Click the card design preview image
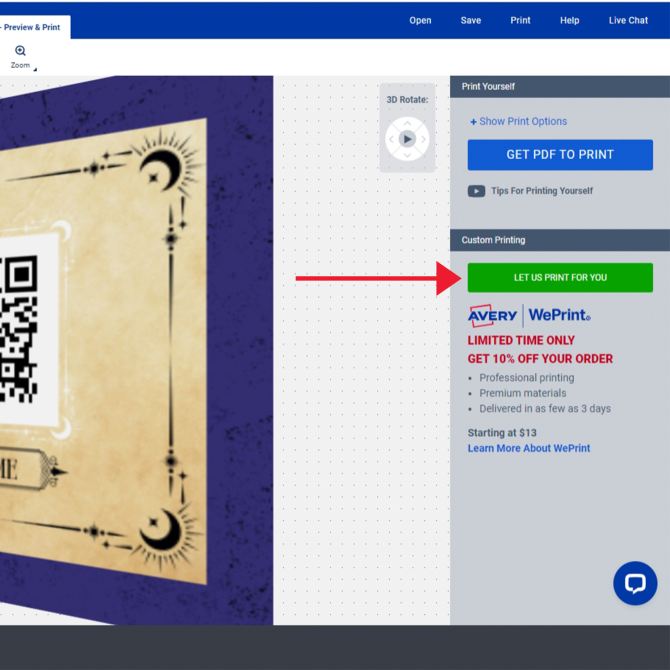The height and width of the screenshot is (670, 670). click(136, 350)
